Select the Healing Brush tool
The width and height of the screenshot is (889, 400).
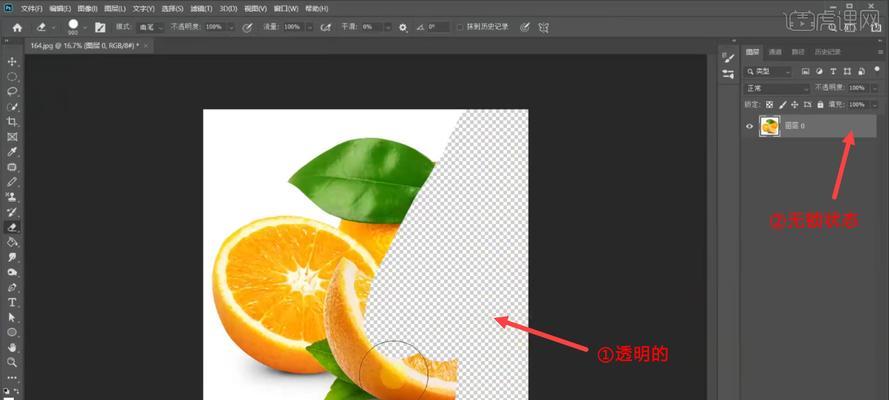point(12,167)
